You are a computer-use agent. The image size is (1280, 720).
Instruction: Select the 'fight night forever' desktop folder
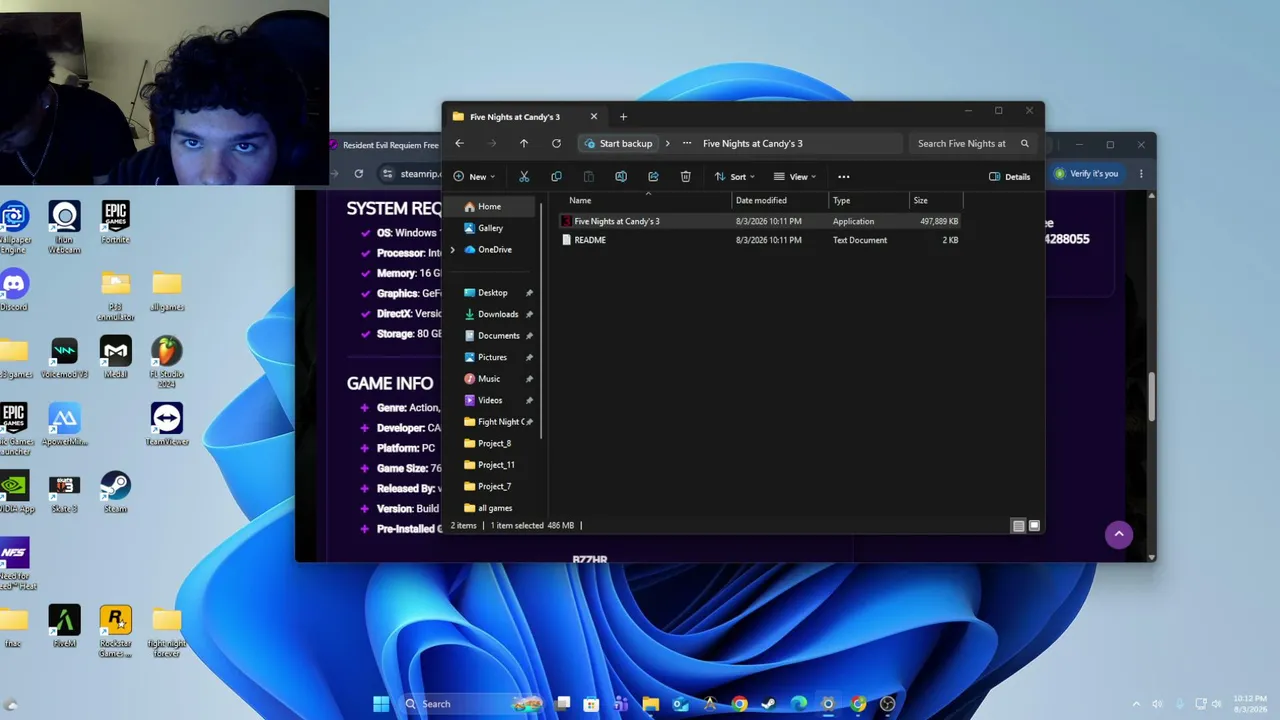167,631
